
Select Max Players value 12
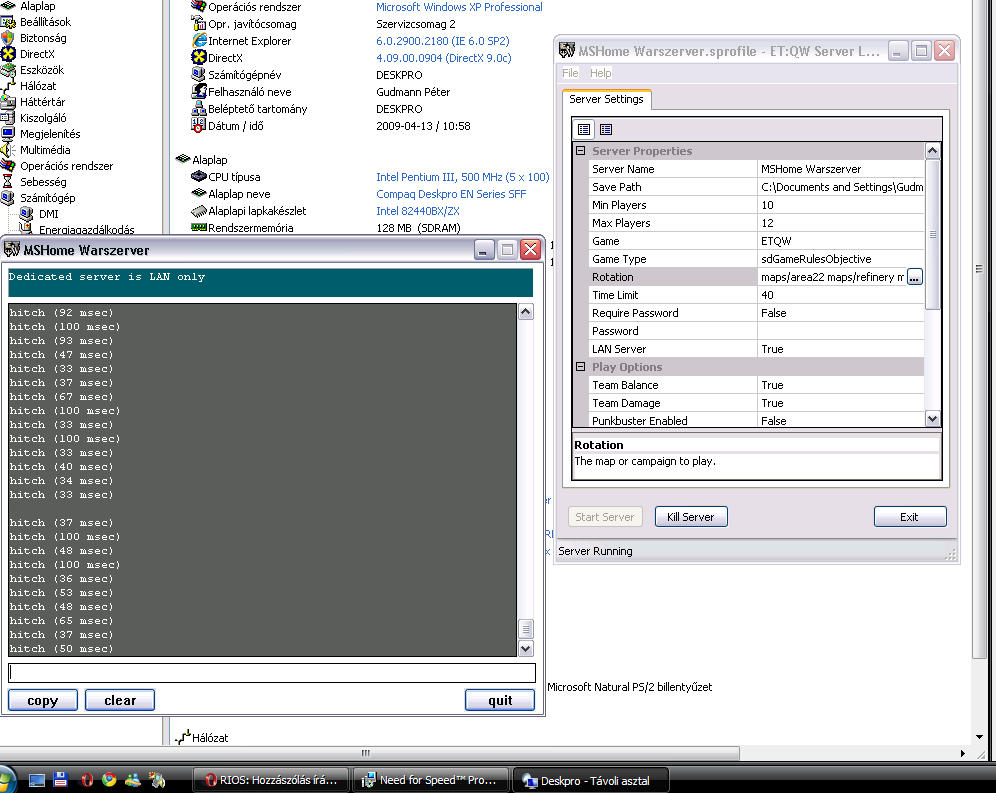point(840,223)
